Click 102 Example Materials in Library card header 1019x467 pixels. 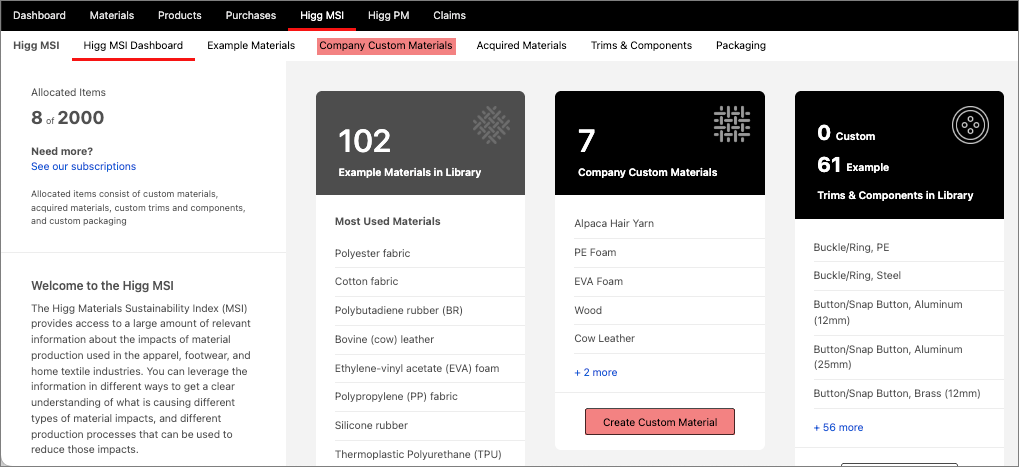[420, 143]
